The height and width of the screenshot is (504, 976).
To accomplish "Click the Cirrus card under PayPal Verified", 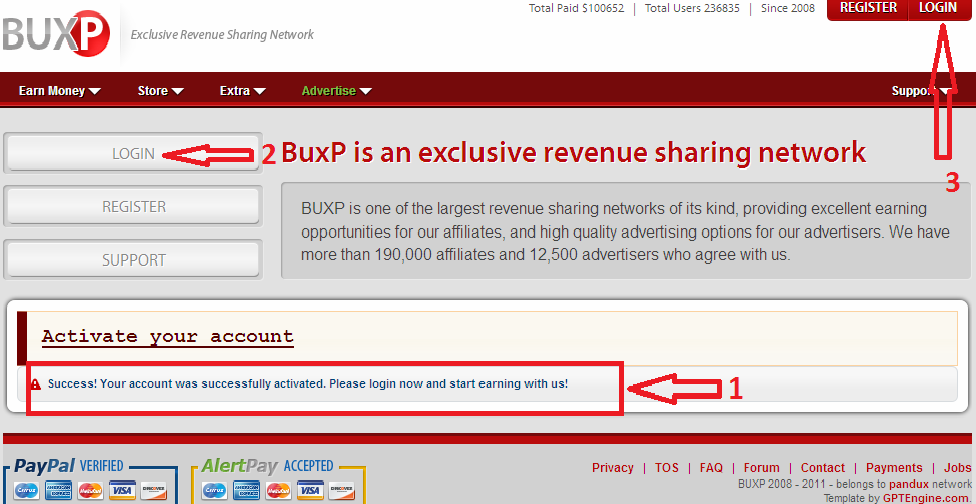I will 26,491.
